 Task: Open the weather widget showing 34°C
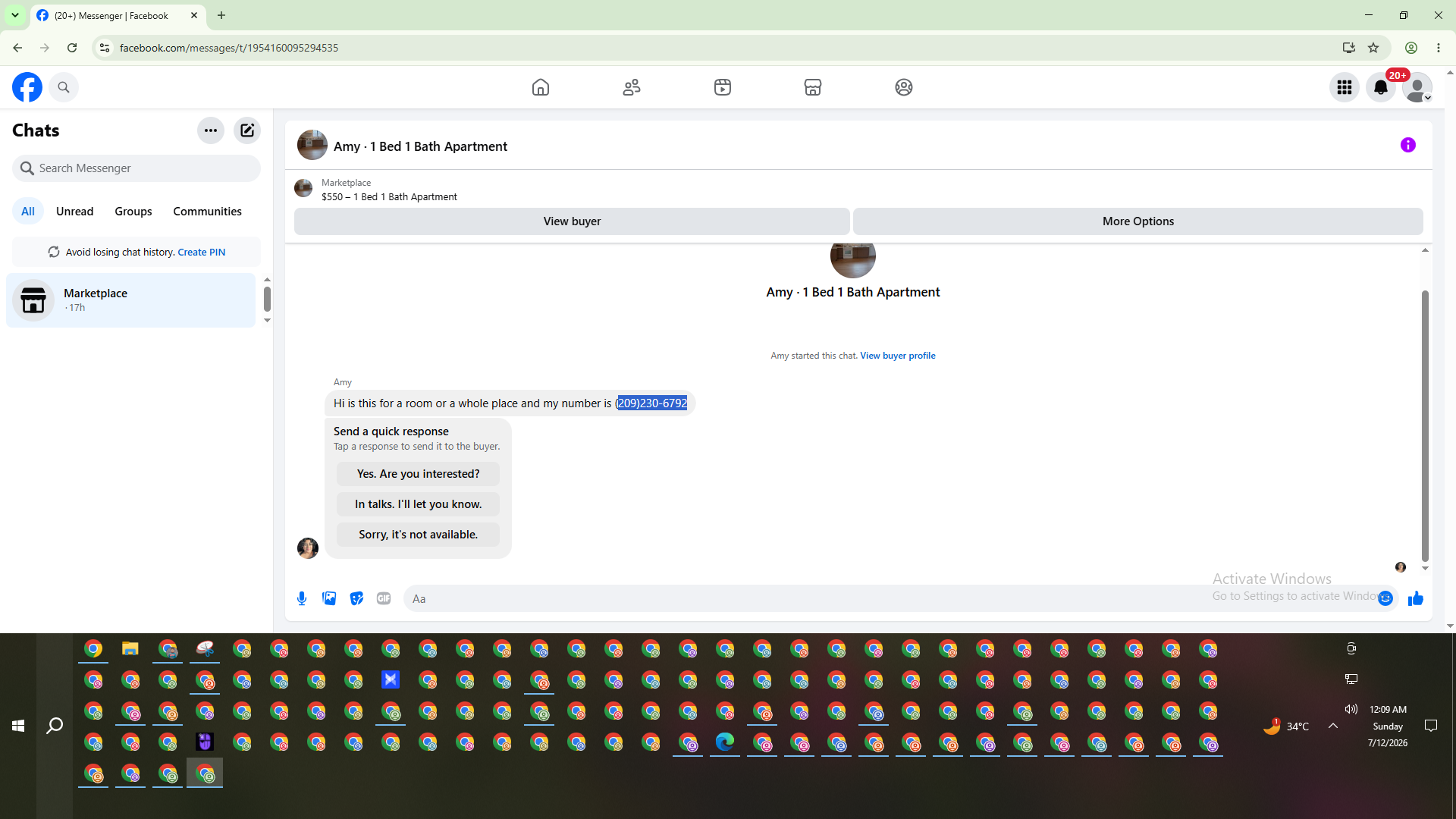pos(1286,726)
